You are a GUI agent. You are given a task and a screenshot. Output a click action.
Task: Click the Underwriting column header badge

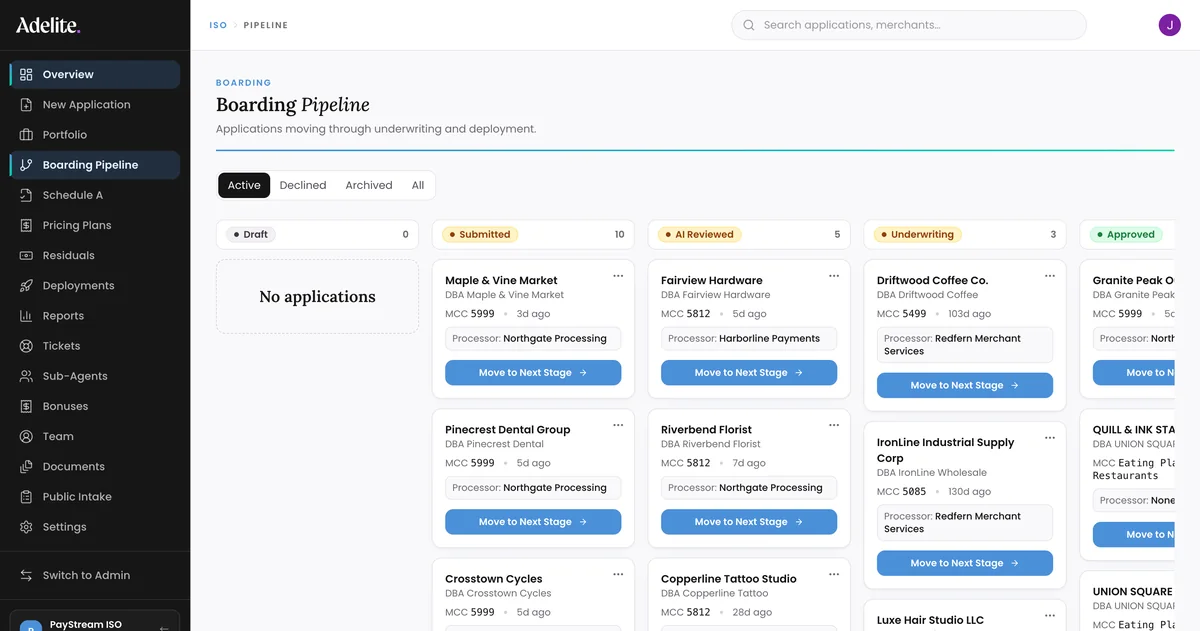pos(917,235)
